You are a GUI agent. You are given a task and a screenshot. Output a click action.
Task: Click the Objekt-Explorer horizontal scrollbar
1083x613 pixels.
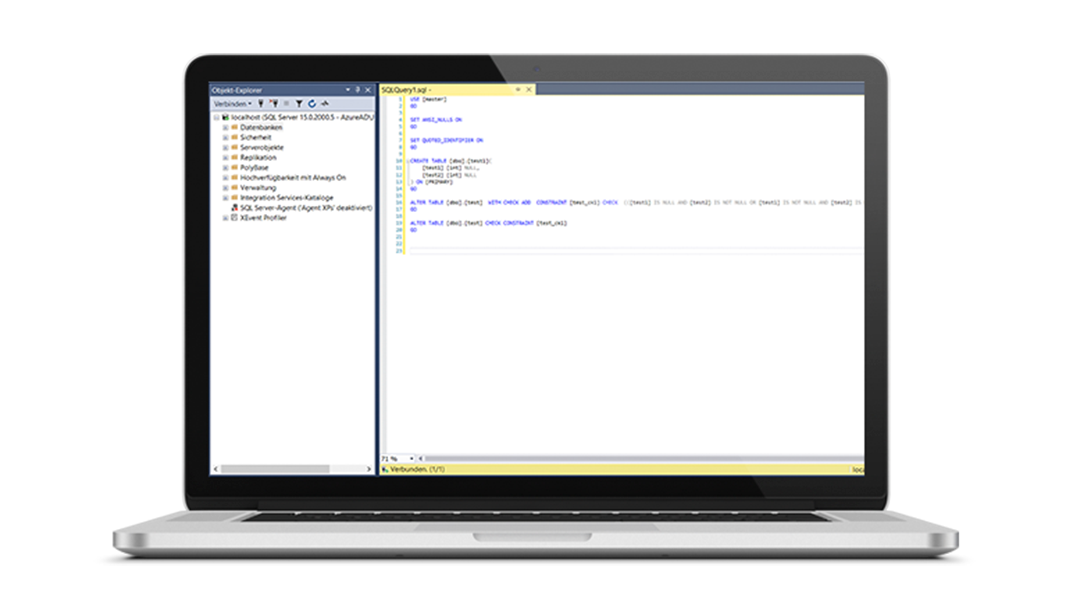tap(290, 468)
